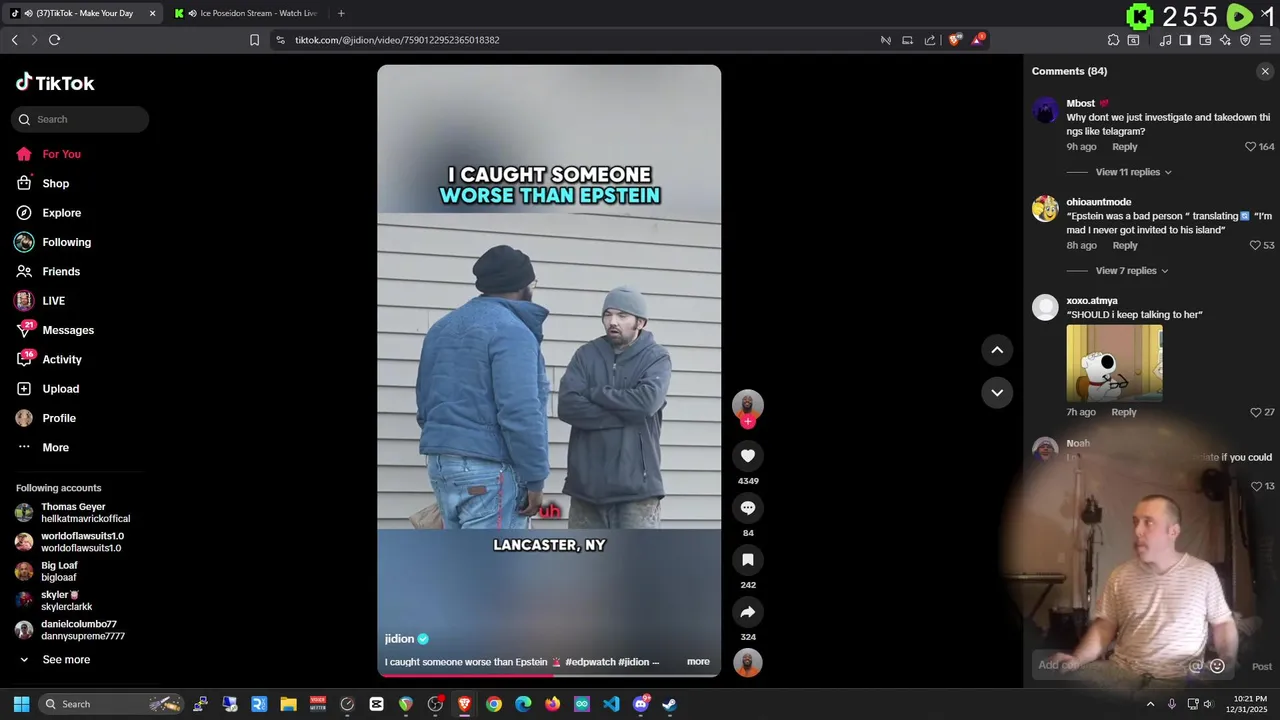
Task: Reply to Mbost's comment
Action: click(1125, 147)
